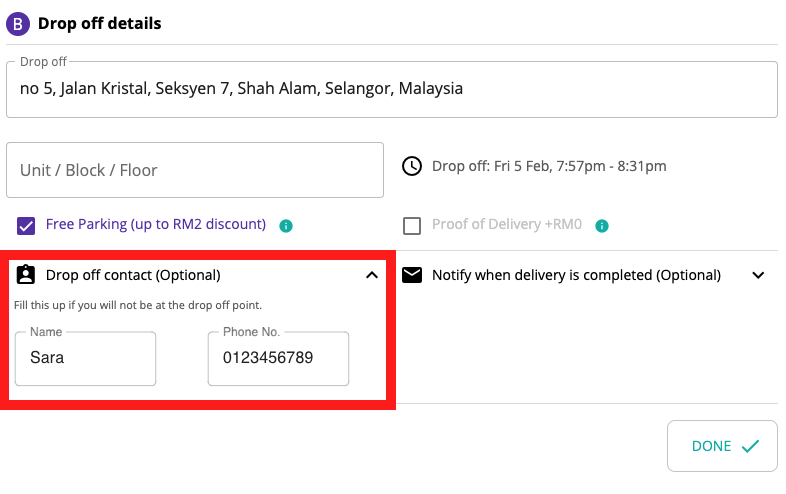Open Proof of Delivery info icon
The height and width of the screenshot is (494, 786).
[x=602, y=226]
